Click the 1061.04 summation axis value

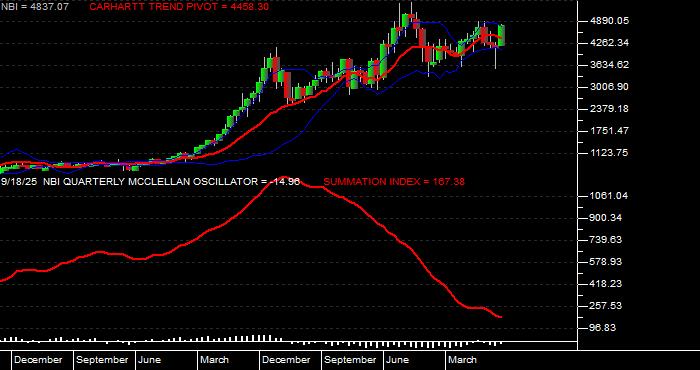coord(610,196)
